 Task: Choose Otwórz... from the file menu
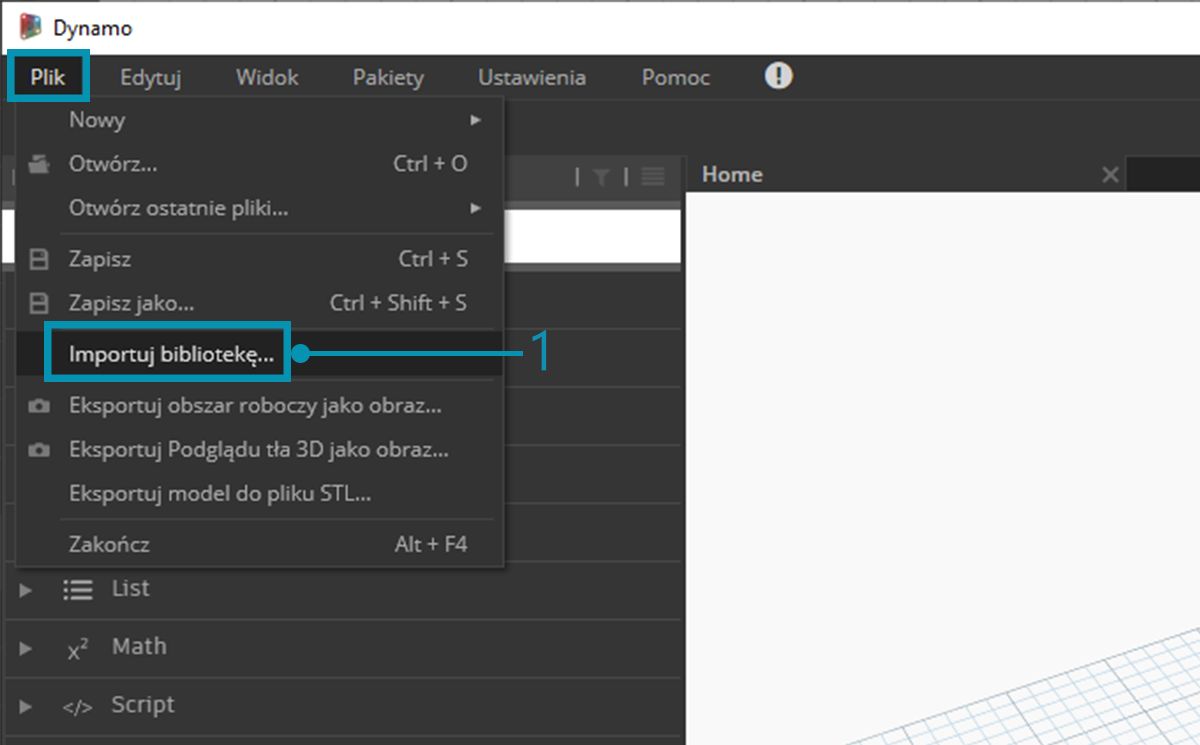coord(261,163)
